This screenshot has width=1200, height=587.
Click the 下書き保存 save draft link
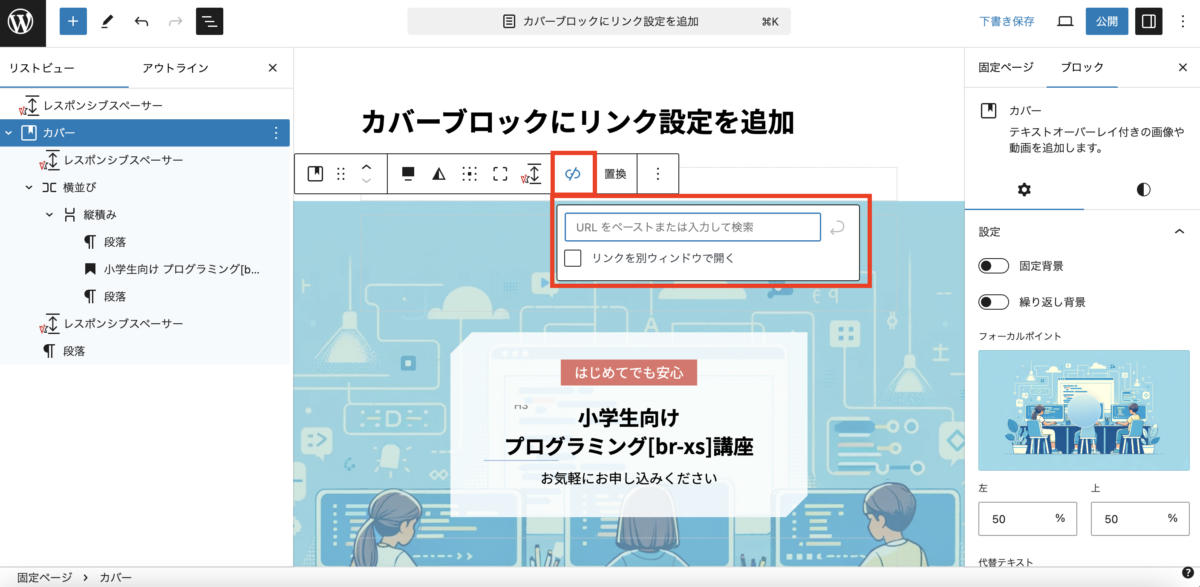pos(1005,20)
